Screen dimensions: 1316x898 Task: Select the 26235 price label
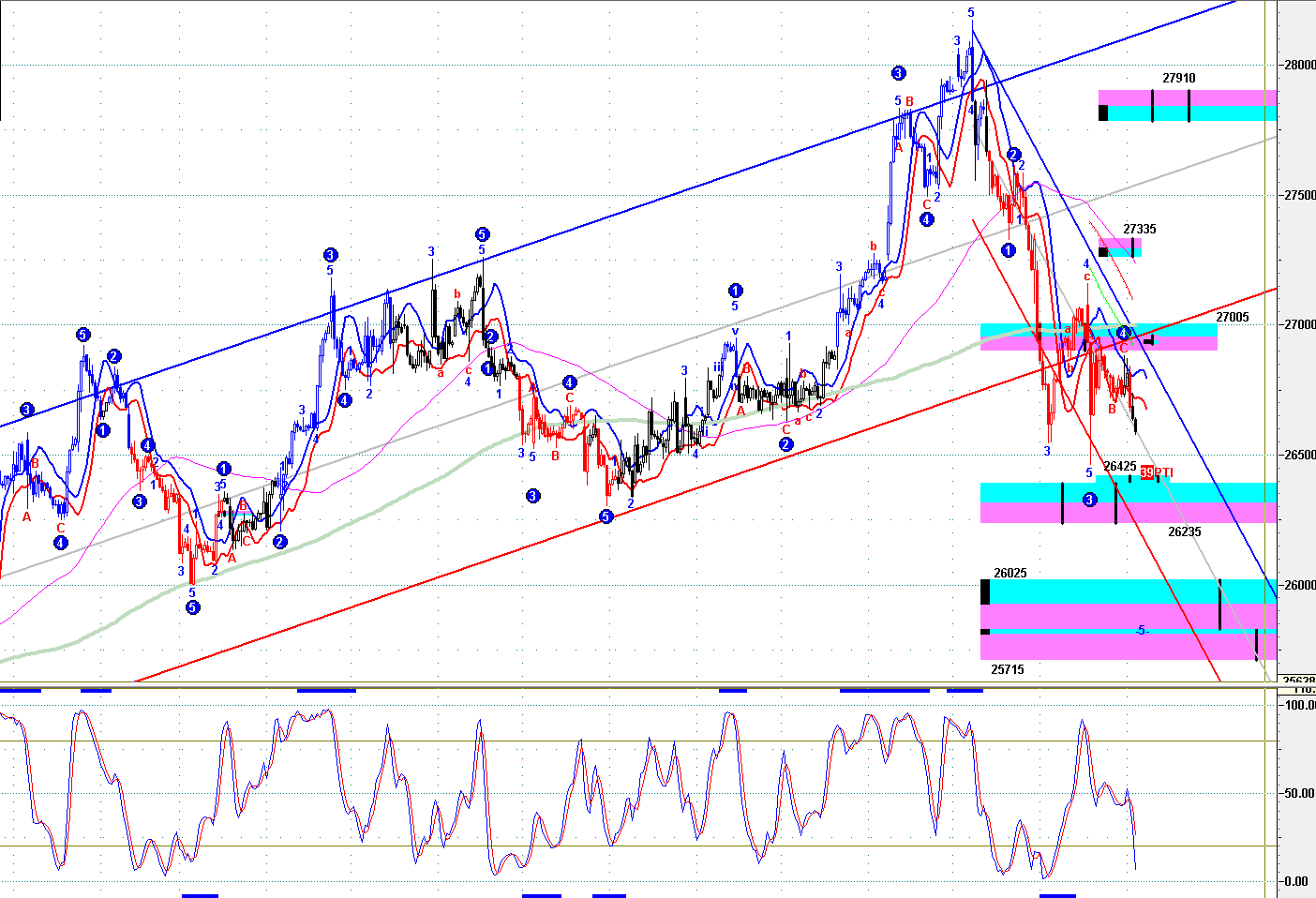coord(1184,532)
